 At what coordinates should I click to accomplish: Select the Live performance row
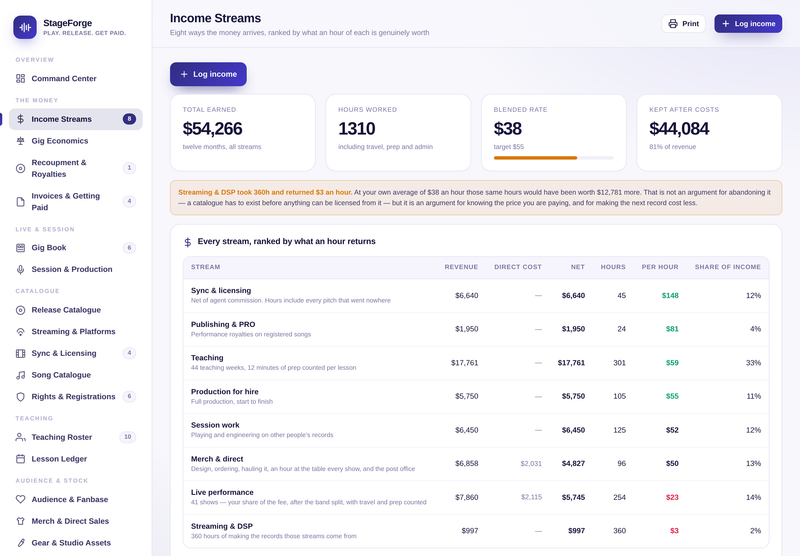[x=476, y=497]
